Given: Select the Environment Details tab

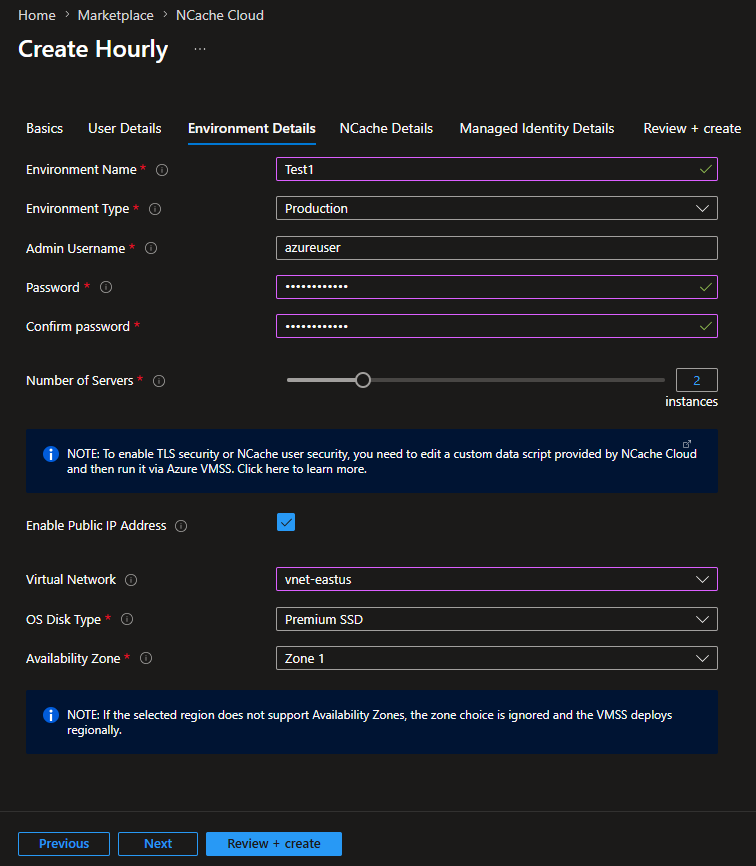Looking at the screenshot, I should [x=252, y=128].
